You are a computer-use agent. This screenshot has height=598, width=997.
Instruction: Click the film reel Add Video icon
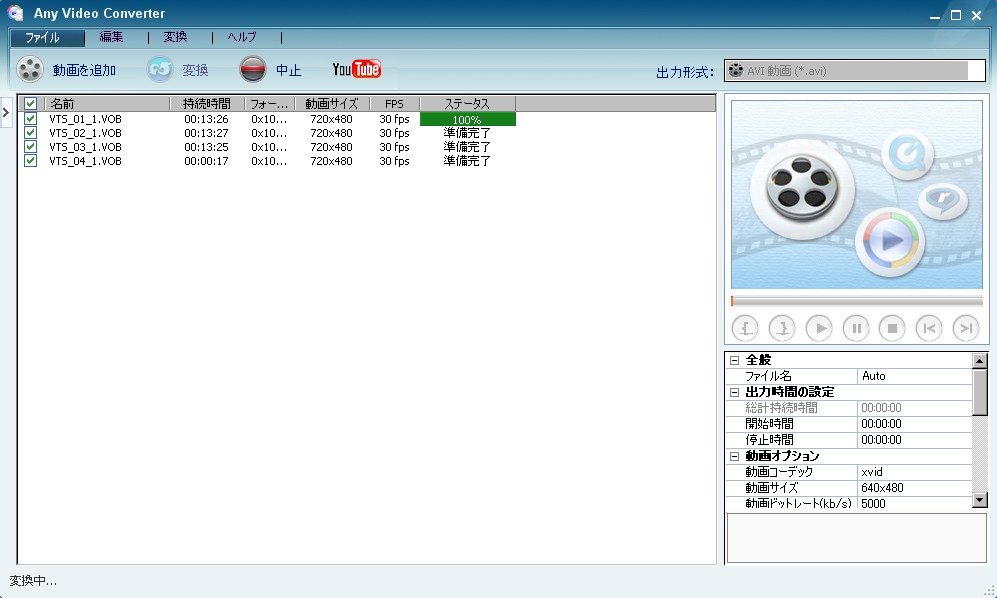[30, 69]
